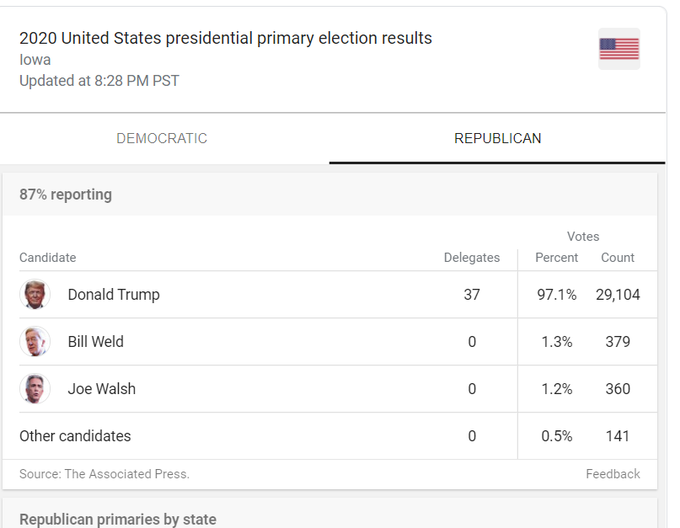Click the Candidate column header

point(48,258)
